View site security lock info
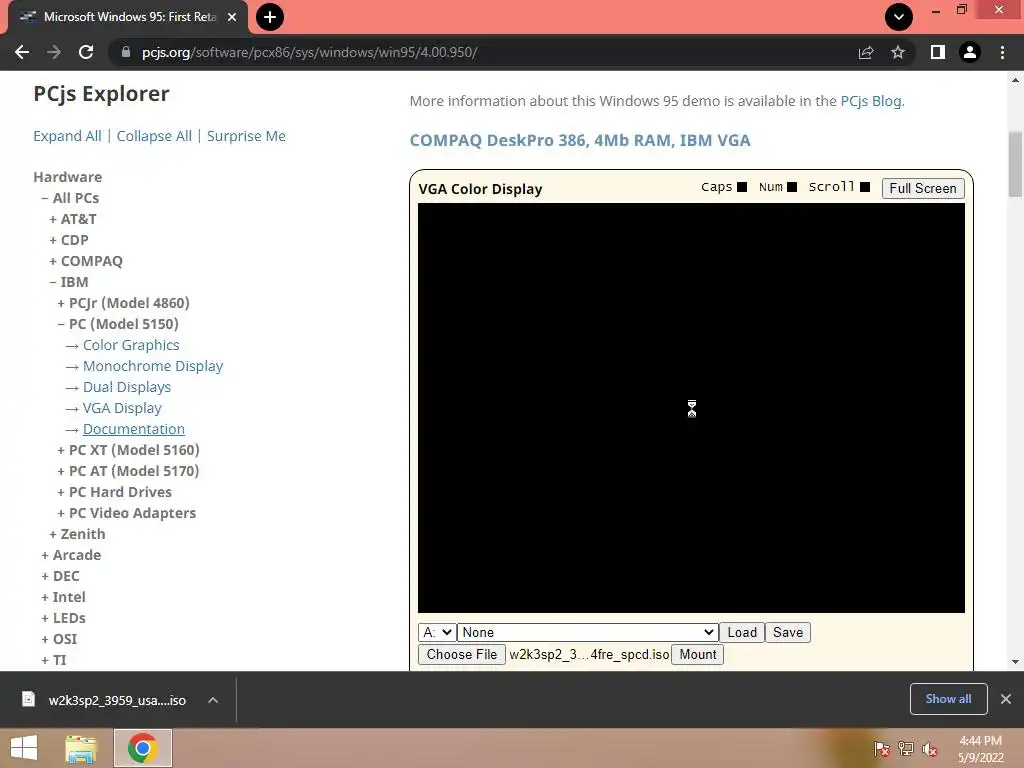 [126, 52]
